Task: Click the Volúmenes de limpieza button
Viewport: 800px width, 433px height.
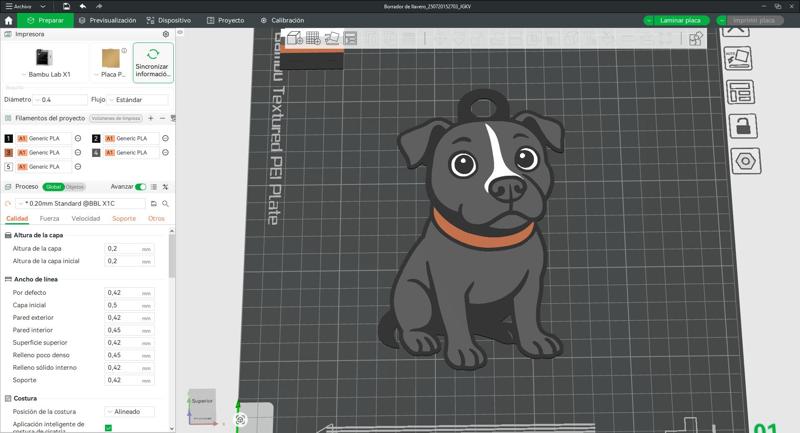Action: tap(116, 118)
